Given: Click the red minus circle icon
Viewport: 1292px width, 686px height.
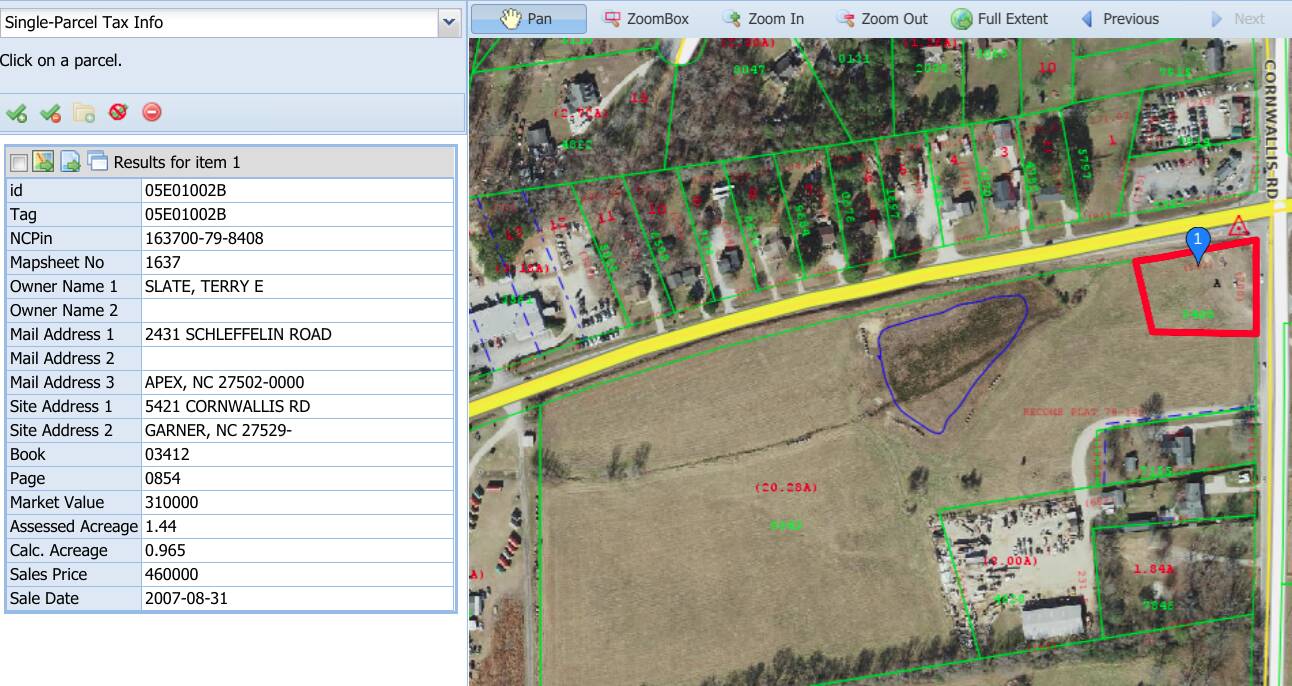Looking at the screenshot, I should [152, 112].
